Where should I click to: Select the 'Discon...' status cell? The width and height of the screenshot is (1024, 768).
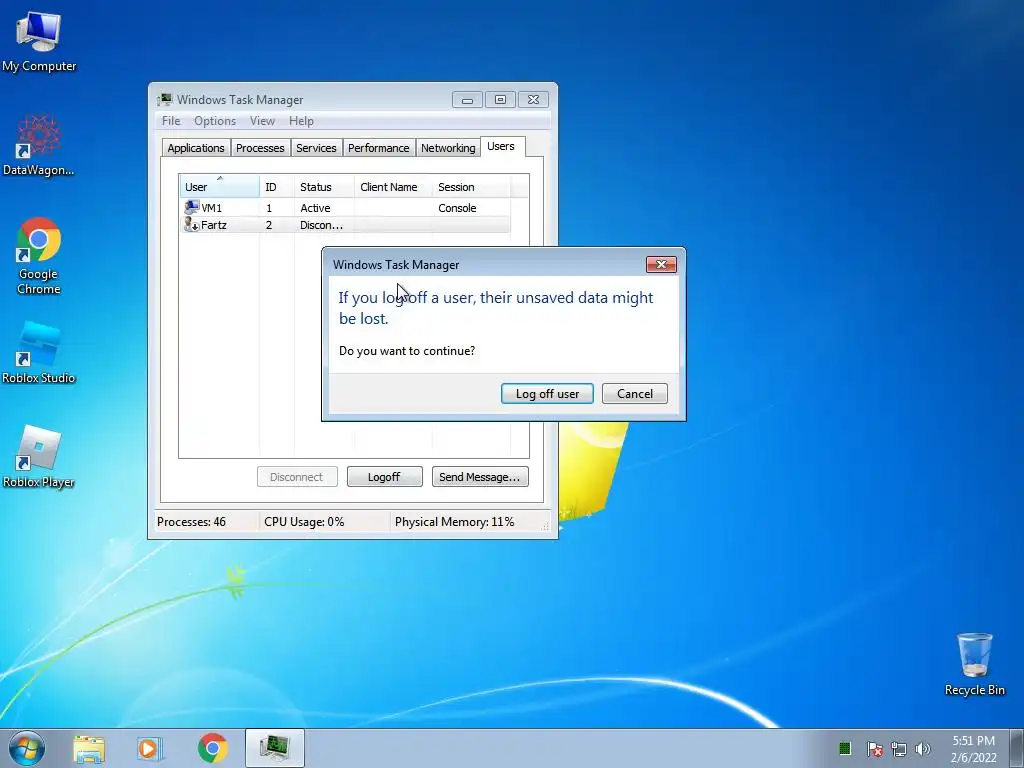321,225
